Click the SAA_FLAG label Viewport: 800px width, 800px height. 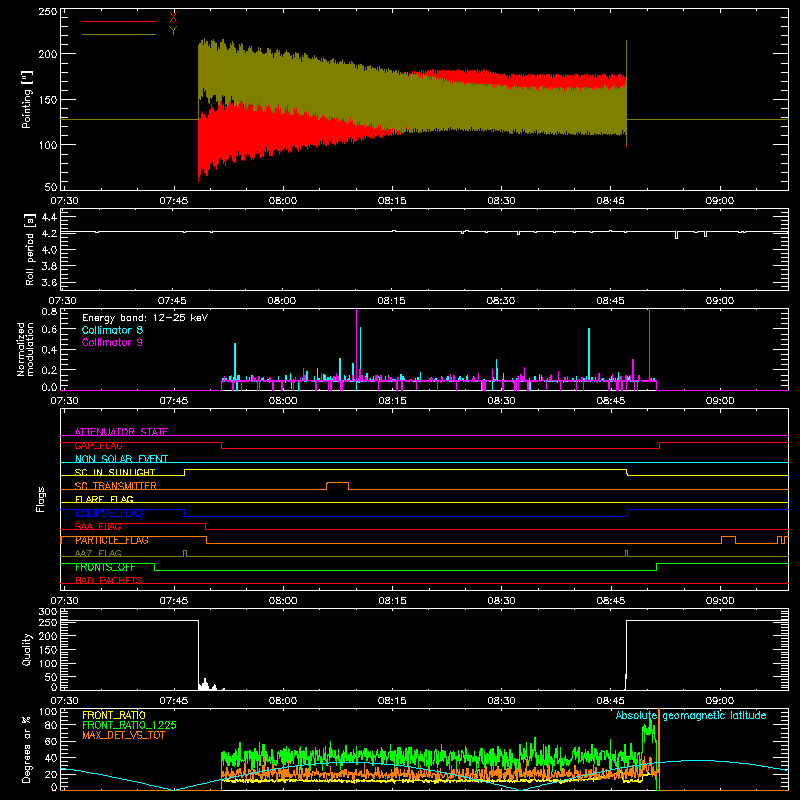point(98,526)
